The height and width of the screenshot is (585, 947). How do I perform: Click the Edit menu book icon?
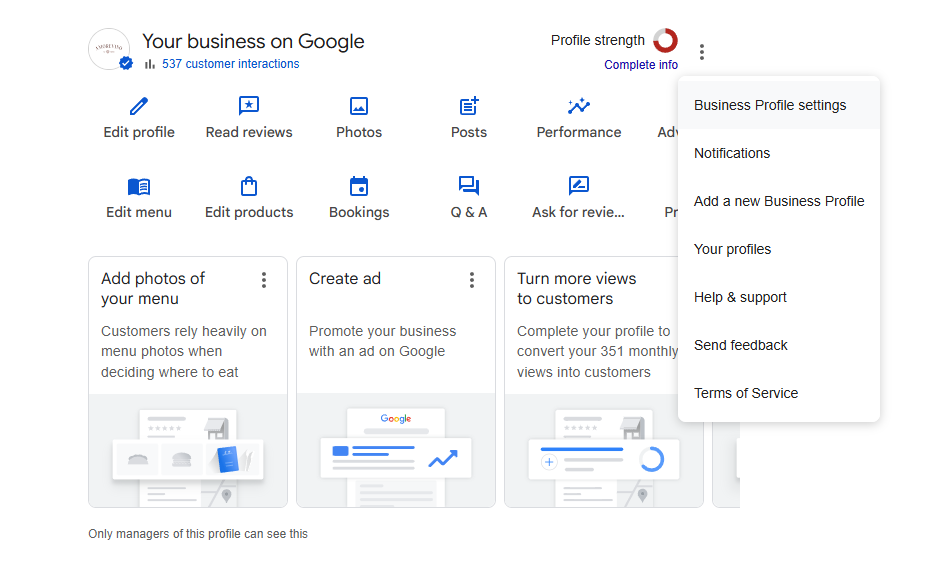coord(139,187)
